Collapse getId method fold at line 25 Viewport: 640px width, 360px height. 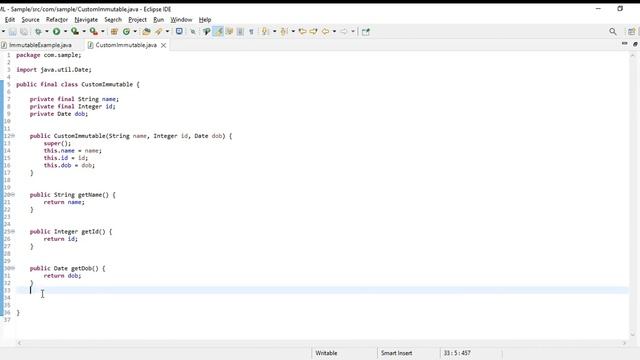point(13,231)
